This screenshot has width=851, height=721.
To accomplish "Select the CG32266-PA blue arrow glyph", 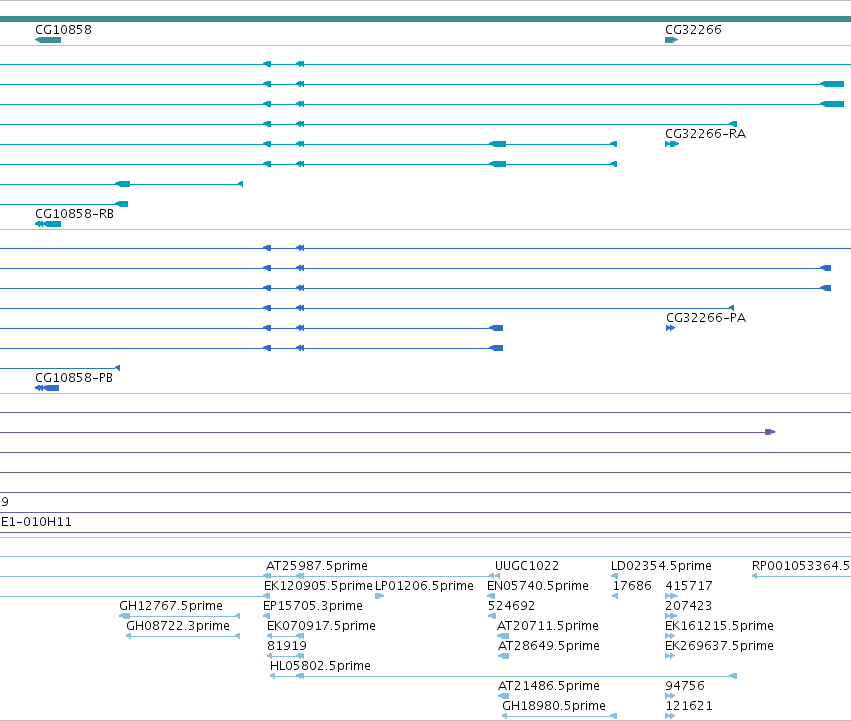I will click(x=670, y=328).
